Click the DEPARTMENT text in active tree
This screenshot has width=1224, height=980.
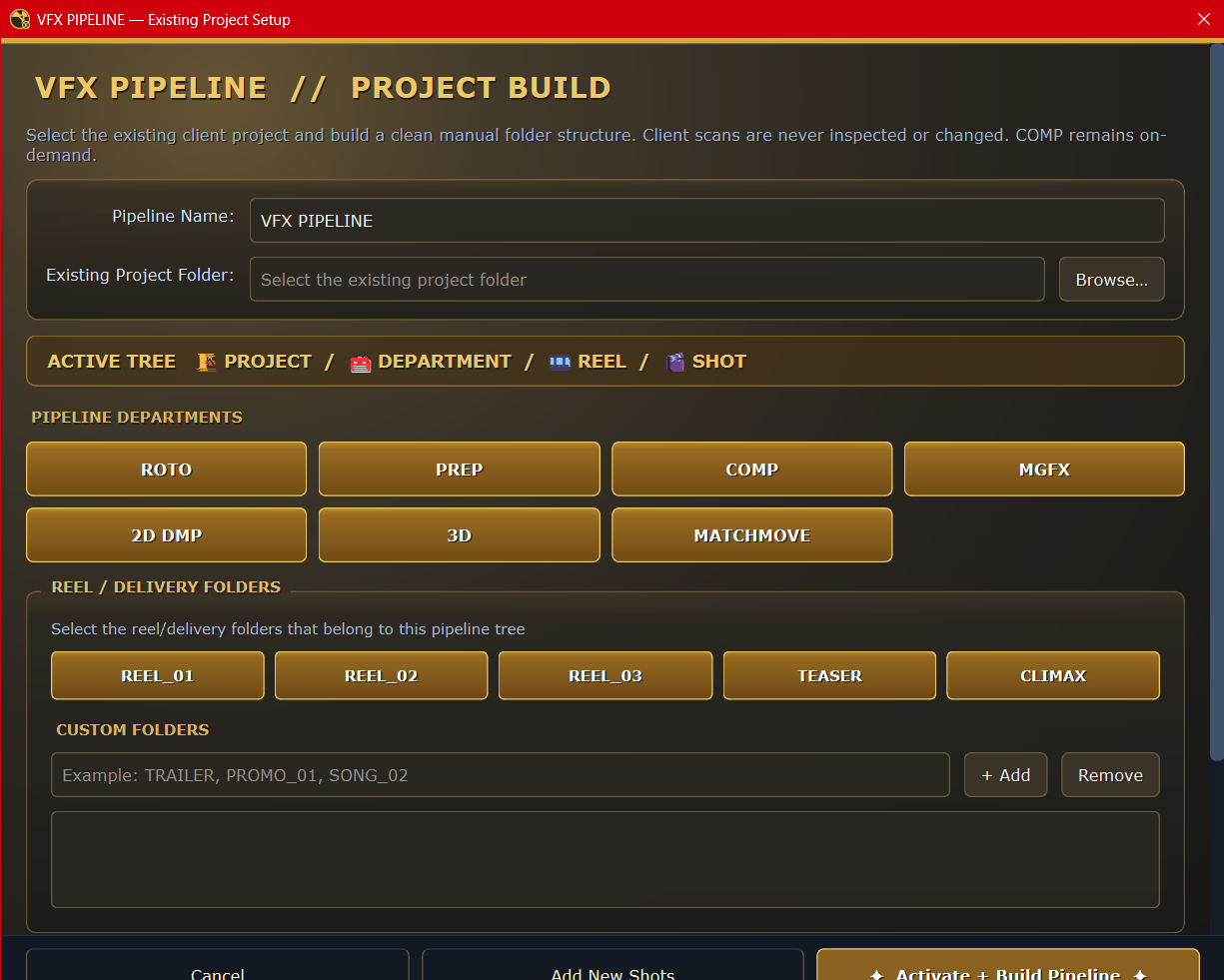pos(445,362)
